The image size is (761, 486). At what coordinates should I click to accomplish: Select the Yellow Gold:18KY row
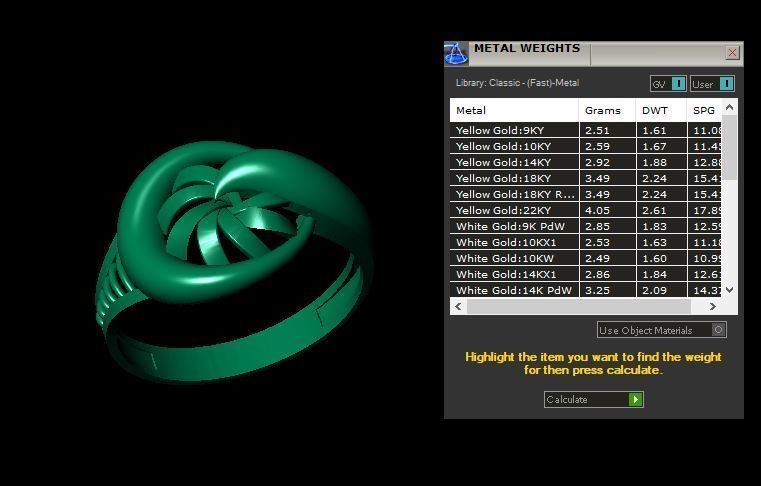(586, 178)
